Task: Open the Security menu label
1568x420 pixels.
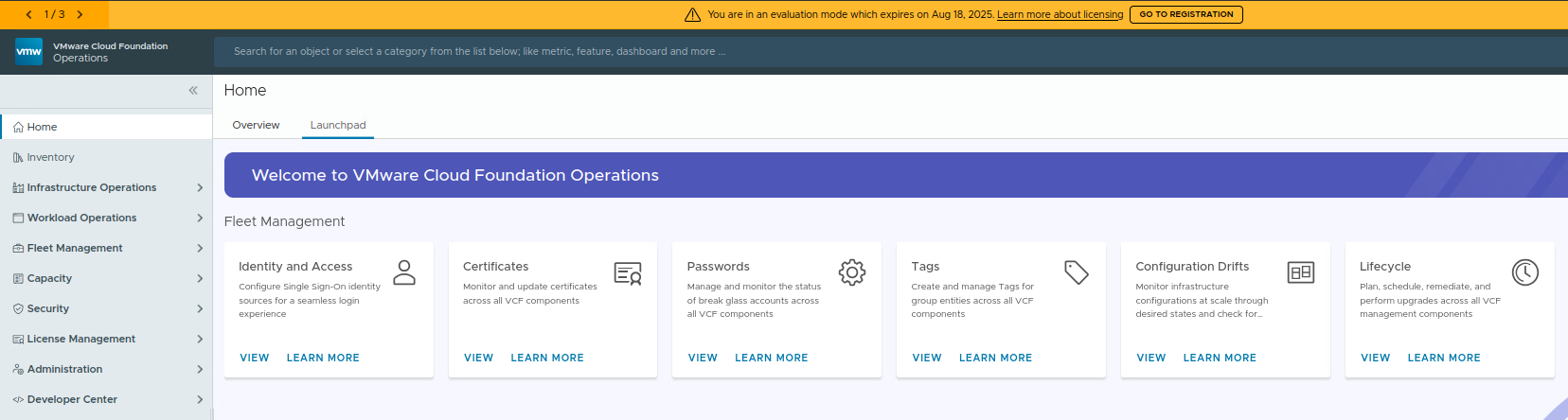Action: pos(48,308)
